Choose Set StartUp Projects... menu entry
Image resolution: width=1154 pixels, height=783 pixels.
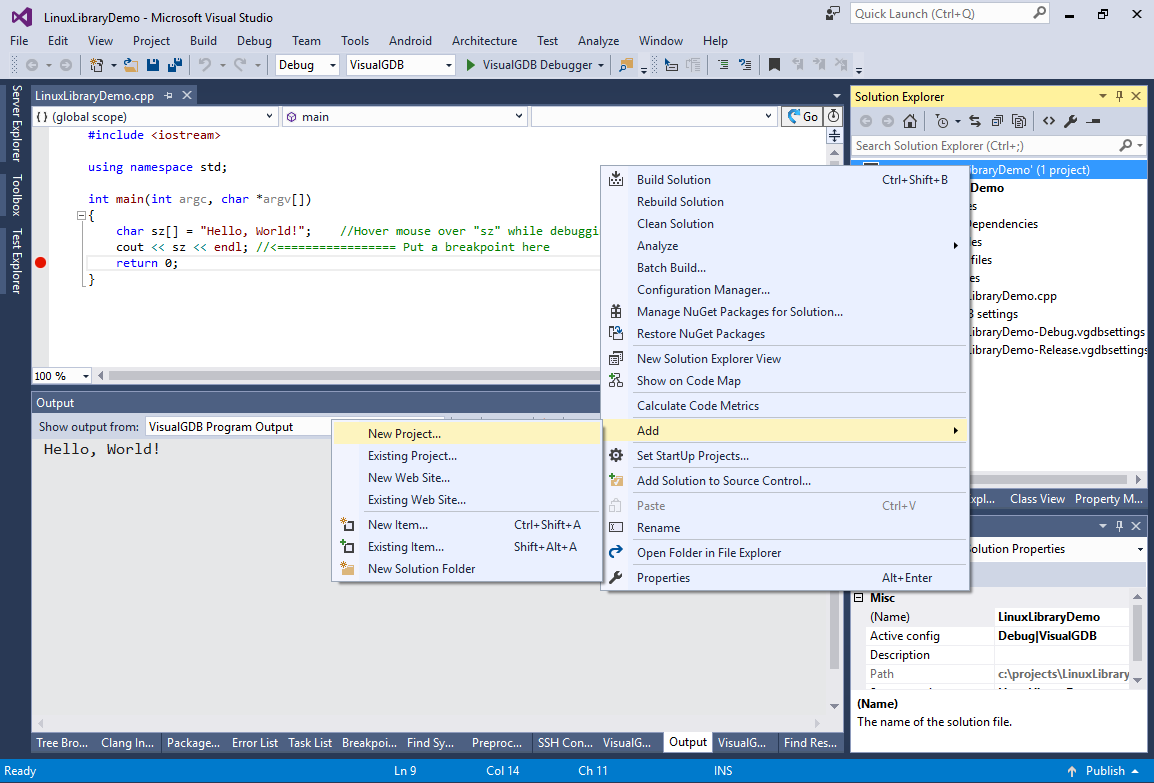[785, 456]
